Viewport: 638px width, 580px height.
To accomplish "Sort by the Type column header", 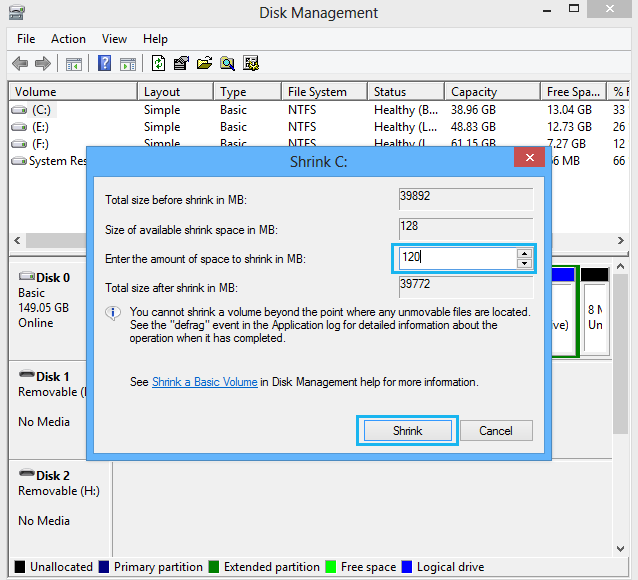I will pyautogui.click(x=248, y=92).
